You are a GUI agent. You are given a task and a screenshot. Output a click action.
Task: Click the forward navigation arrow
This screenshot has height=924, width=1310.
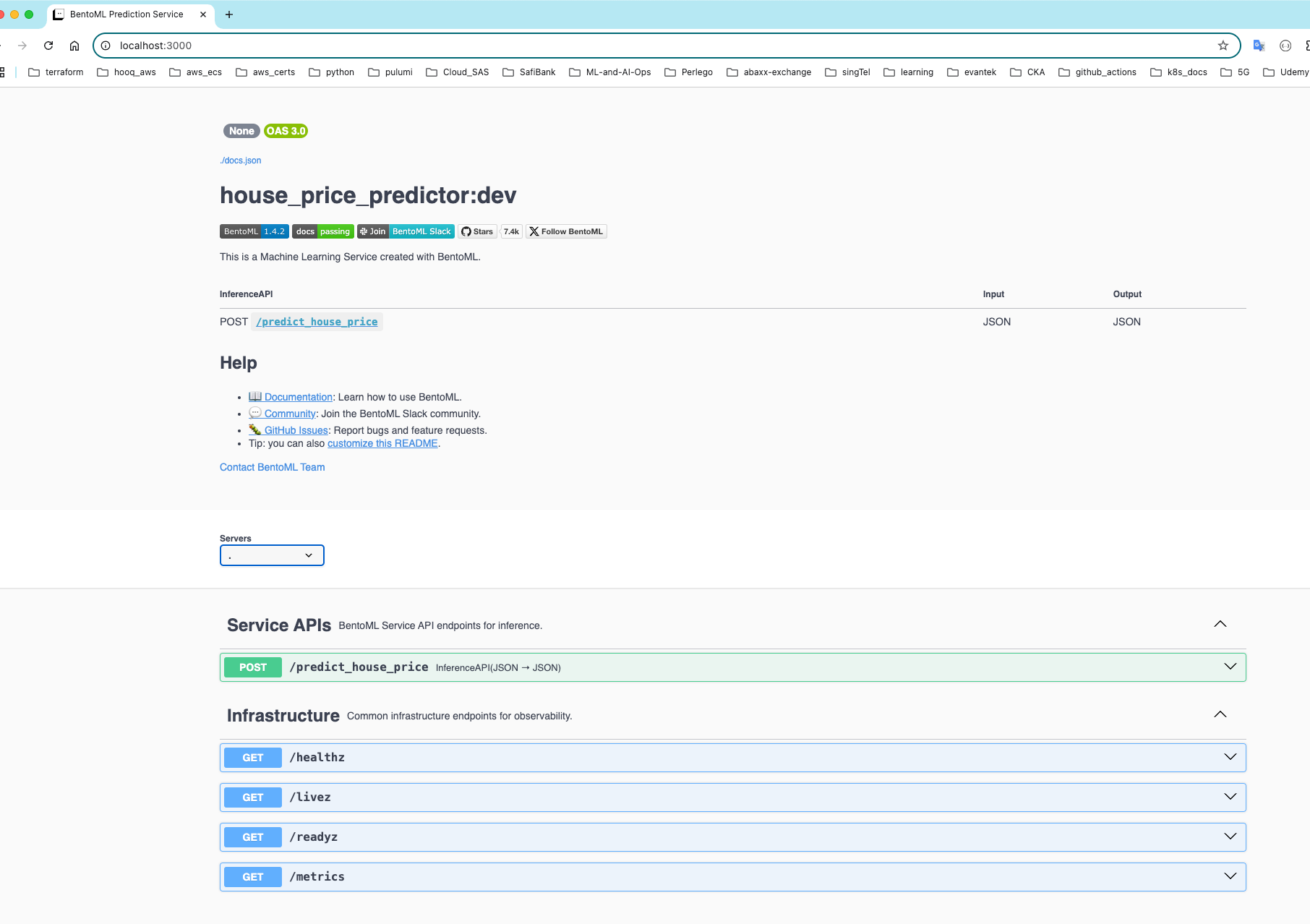[x=22, y=46]
